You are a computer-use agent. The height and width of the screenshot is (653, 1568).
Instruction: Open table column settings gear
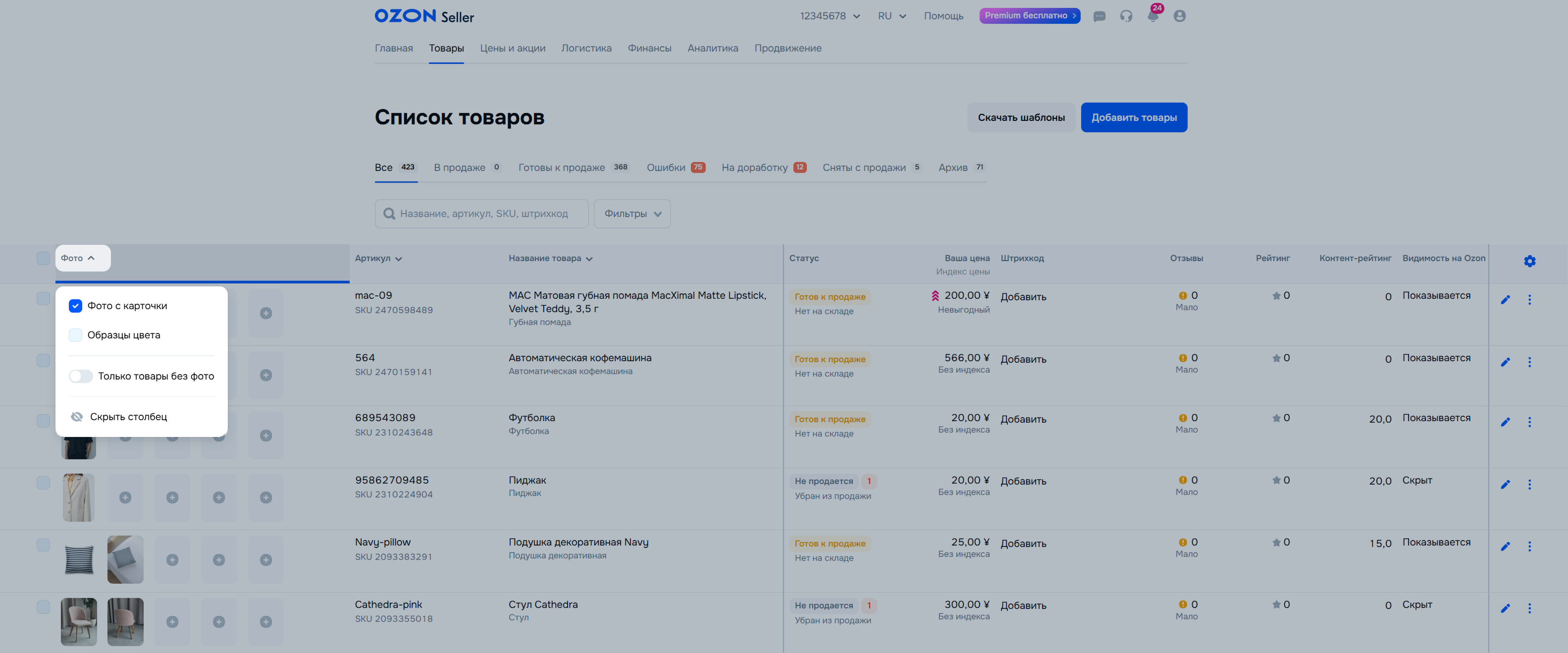tap(1530, 261)
